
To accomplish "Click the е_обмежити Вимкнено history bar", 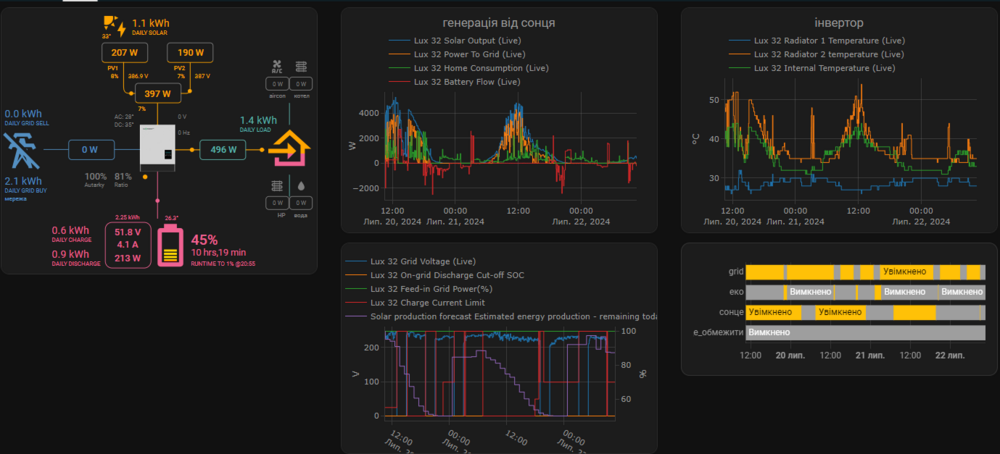I will [x=865, y=332].
